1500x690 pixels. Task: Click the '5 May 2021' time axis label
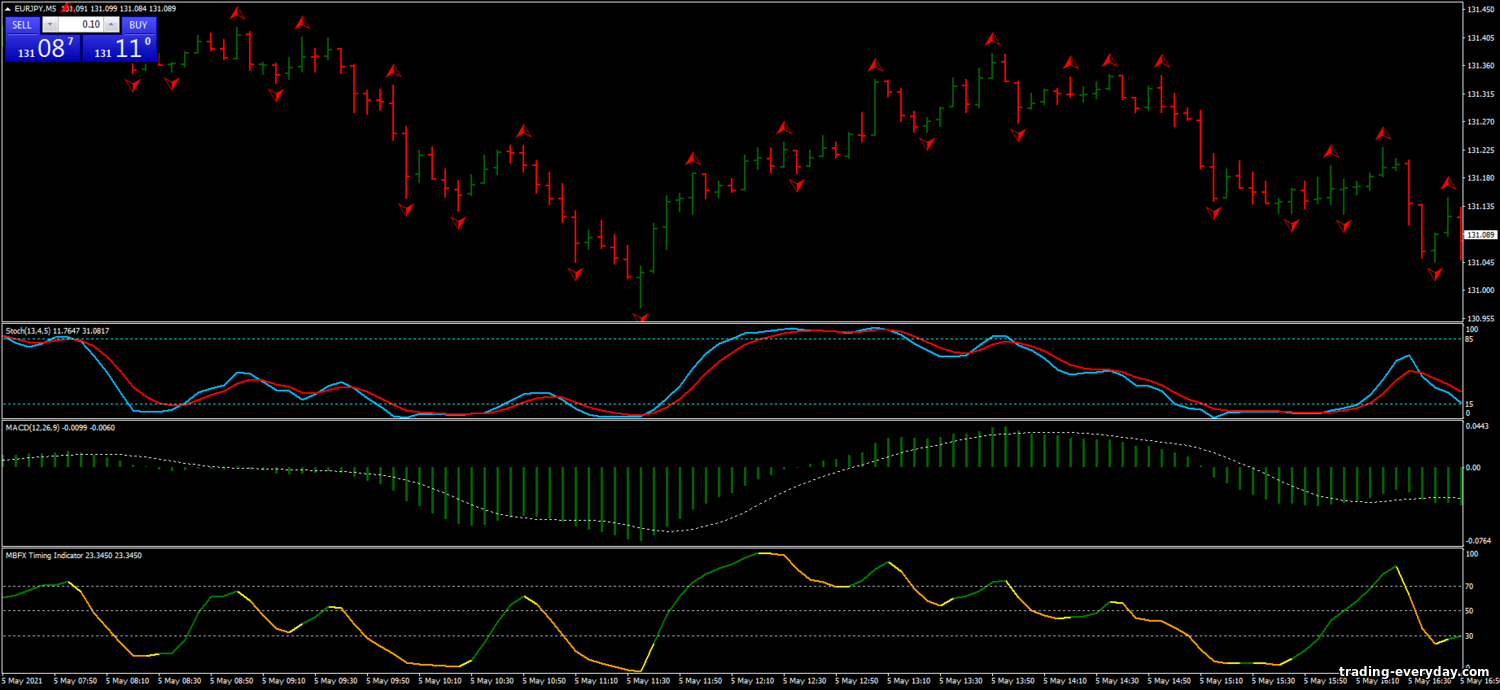[23, 681]
